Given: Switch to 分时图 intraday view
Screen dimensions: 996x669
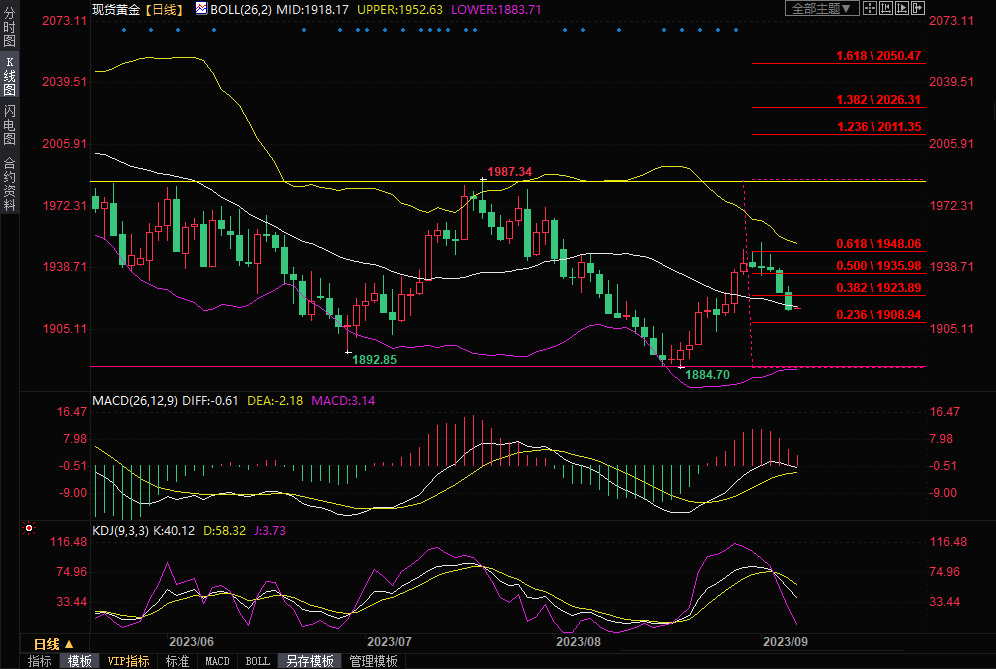Looking at the screenshot, I should pos(9,28).
